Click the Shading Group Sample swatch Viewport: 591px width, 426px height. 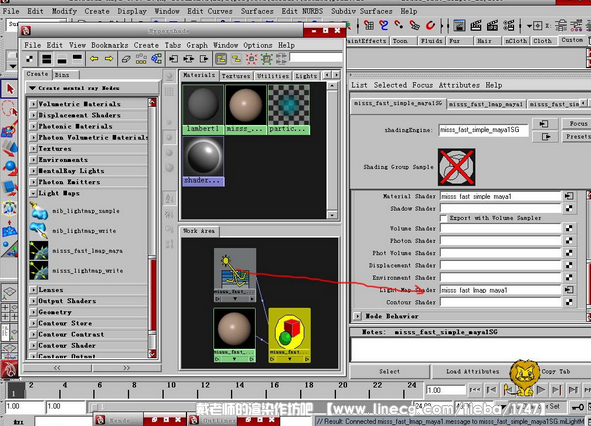(x=456, y=167)
